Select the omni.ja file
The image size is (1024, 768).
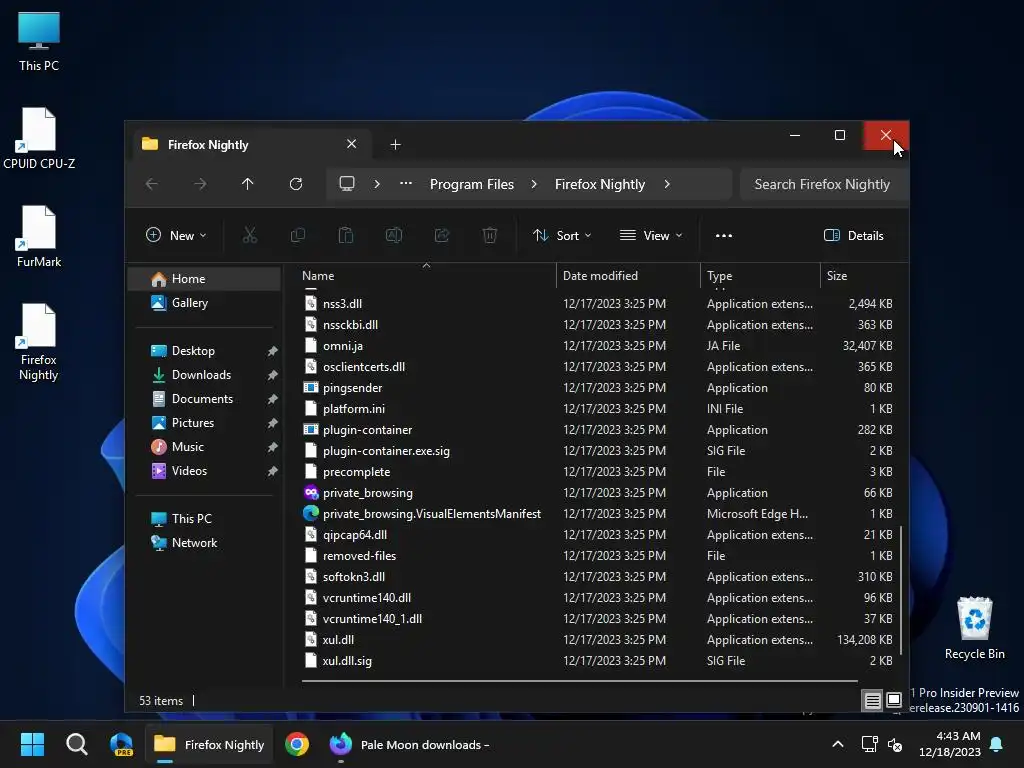pos(598,346)
